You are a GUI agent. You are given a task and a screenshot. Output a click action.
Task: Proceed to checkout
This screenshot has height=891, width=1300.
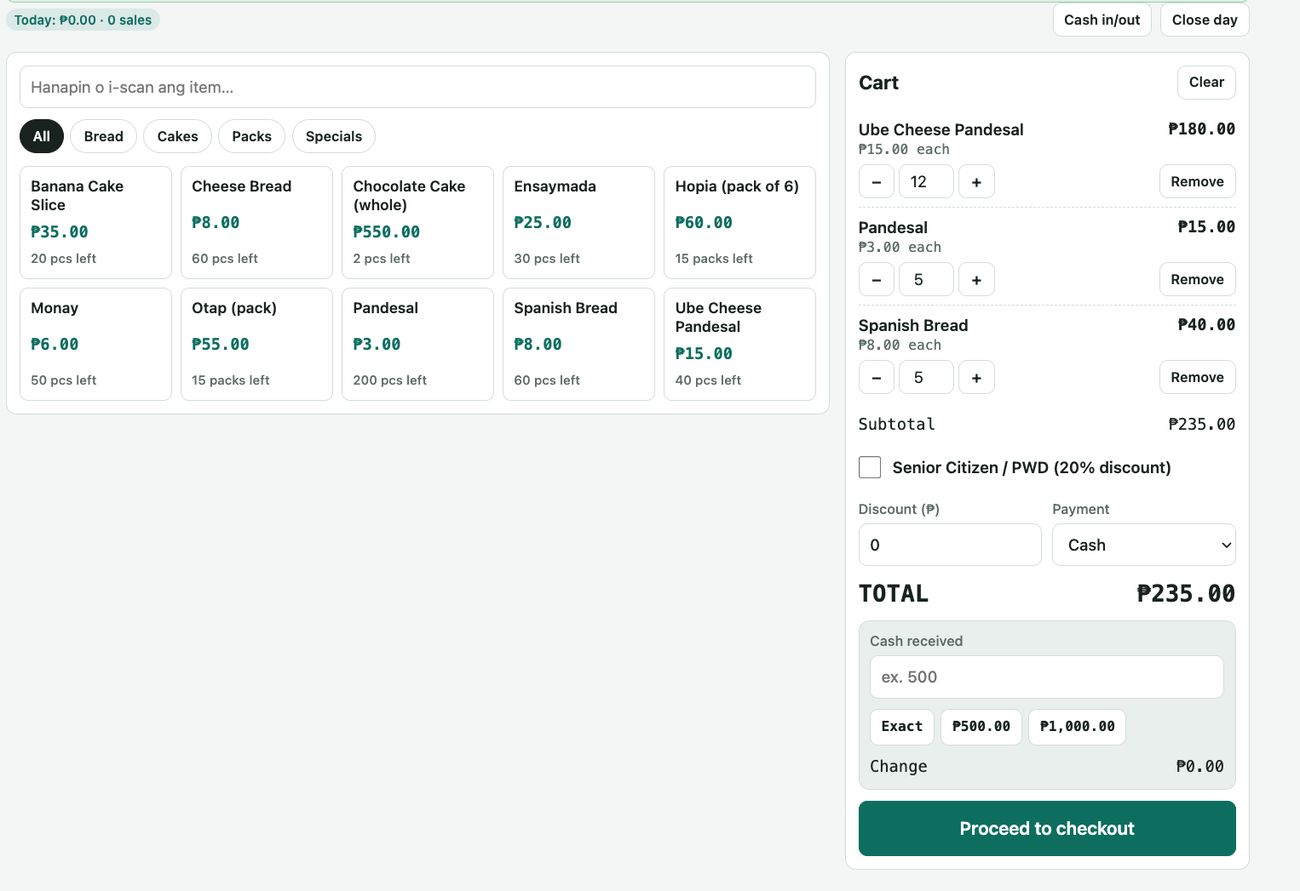(1047, 828)
